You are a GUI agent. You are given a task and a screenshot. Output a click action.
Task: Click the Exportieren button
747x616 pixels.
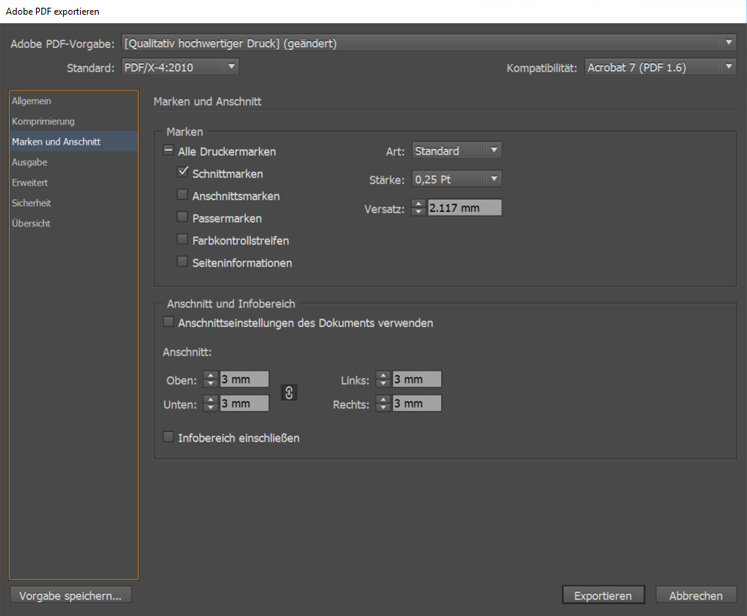pos(603,596)
